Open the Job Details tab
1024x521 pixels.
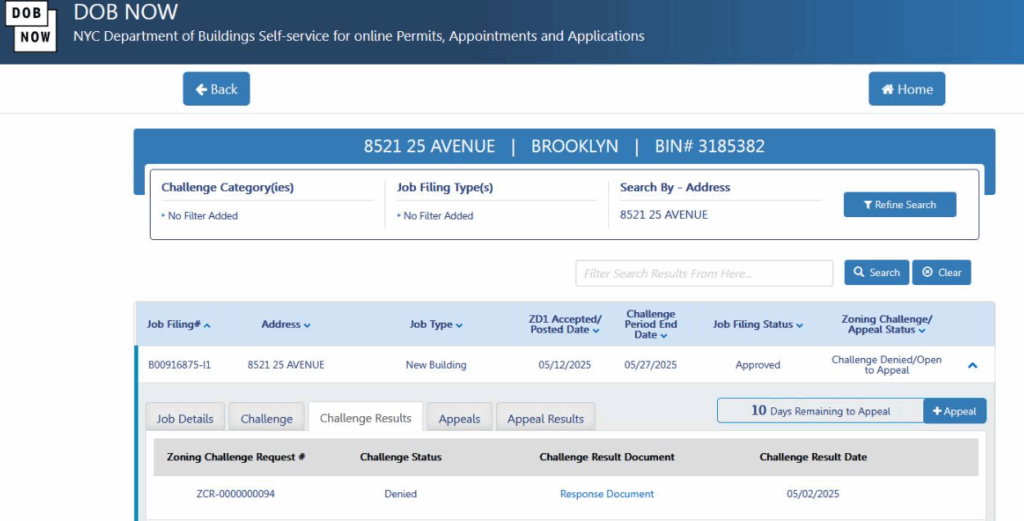[185, 418]
